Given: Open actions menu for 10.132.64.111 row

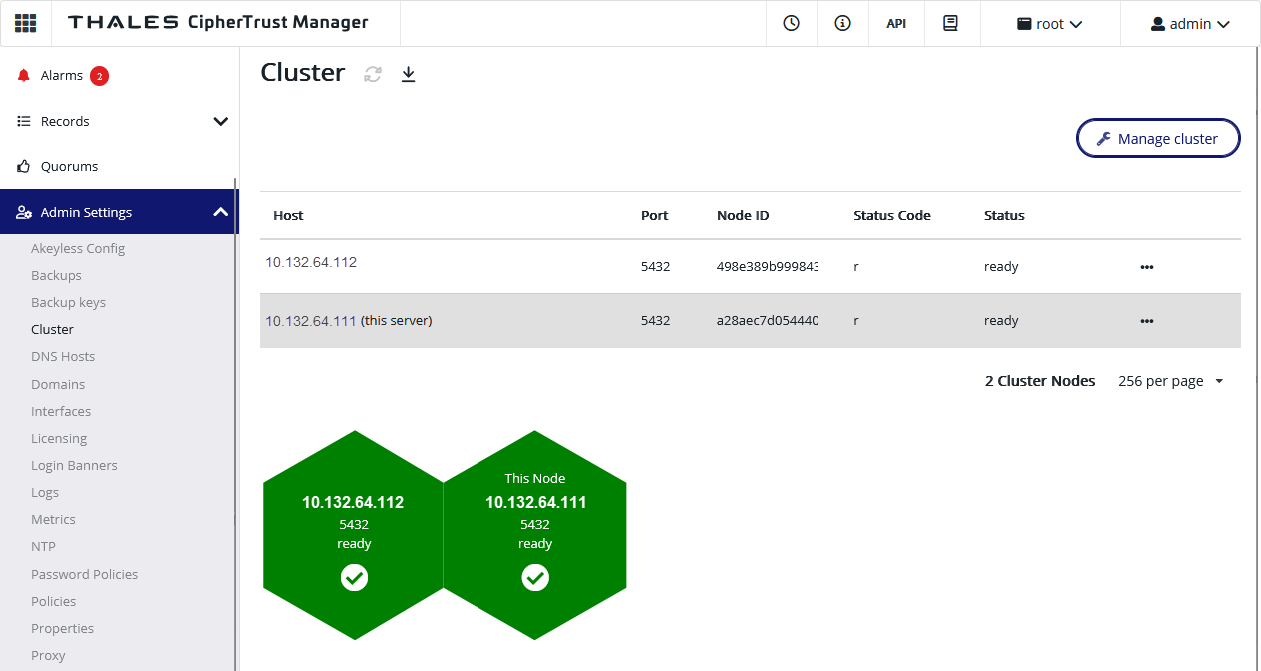Looking at the screenshot, I should 1147,321.
